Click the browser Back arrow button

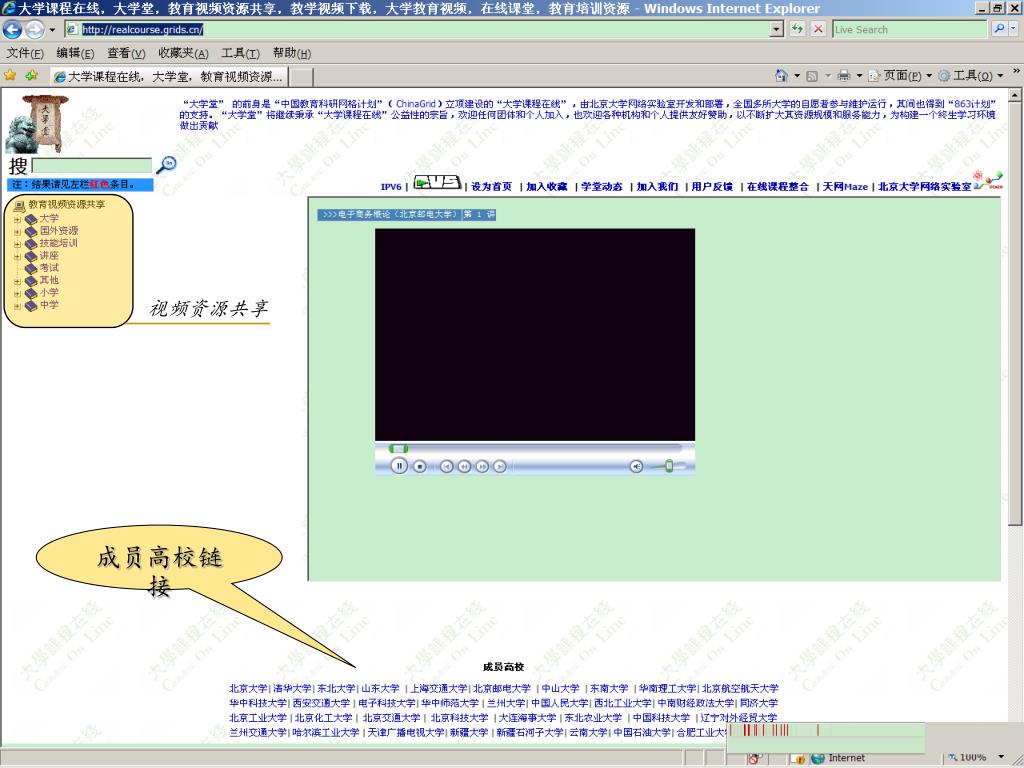(12, 29)
